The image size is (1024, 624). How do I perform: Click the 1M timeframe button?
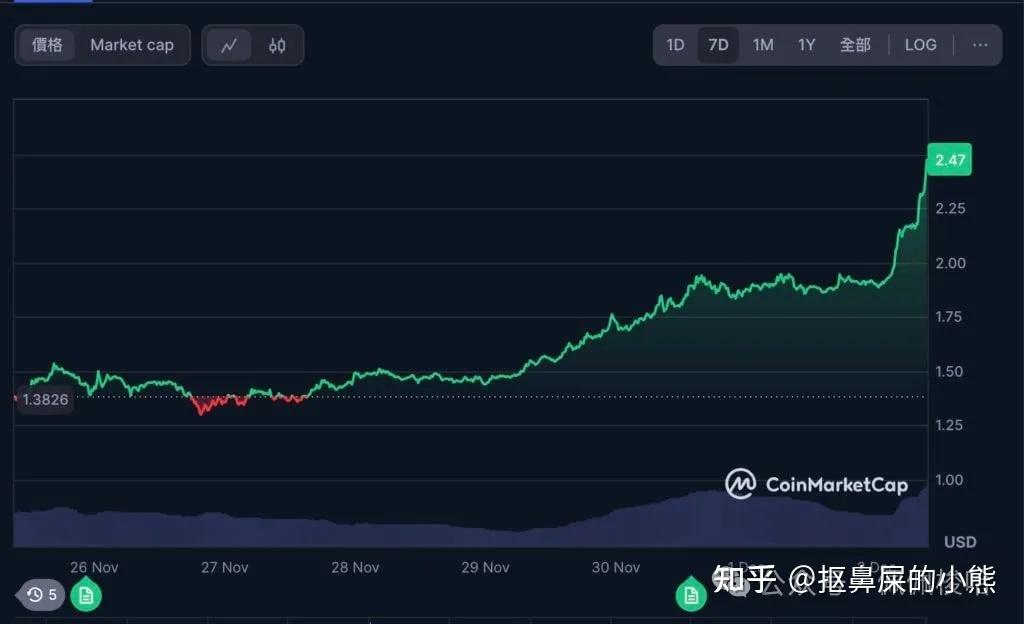click(x=763, y=45)
